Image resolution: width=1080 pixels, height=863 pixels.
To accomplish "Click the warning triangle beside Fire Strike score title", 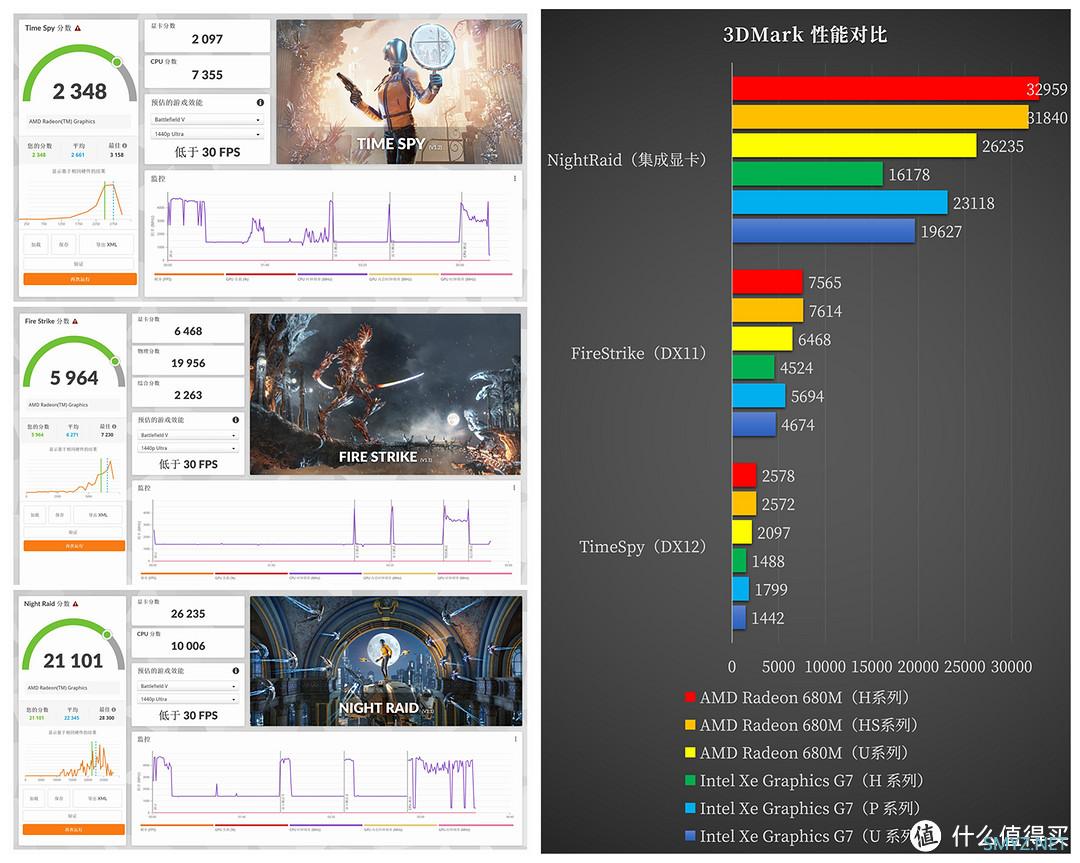I will click(x=75, y=322).
